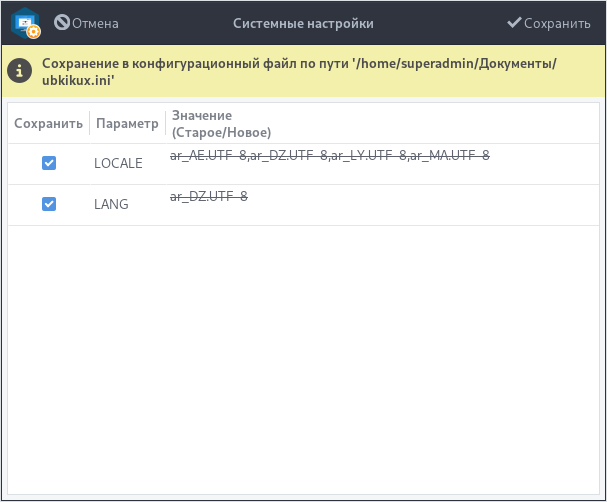This screenshot has width=607, height=502.
Task: Click the divider between Сохранить and Параметр headers
Action: (89, 124)
